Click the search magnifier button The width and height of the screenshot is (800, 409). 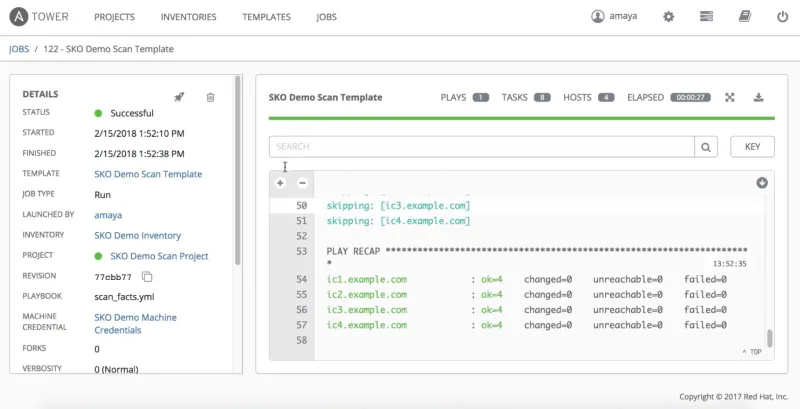(706, 146)
